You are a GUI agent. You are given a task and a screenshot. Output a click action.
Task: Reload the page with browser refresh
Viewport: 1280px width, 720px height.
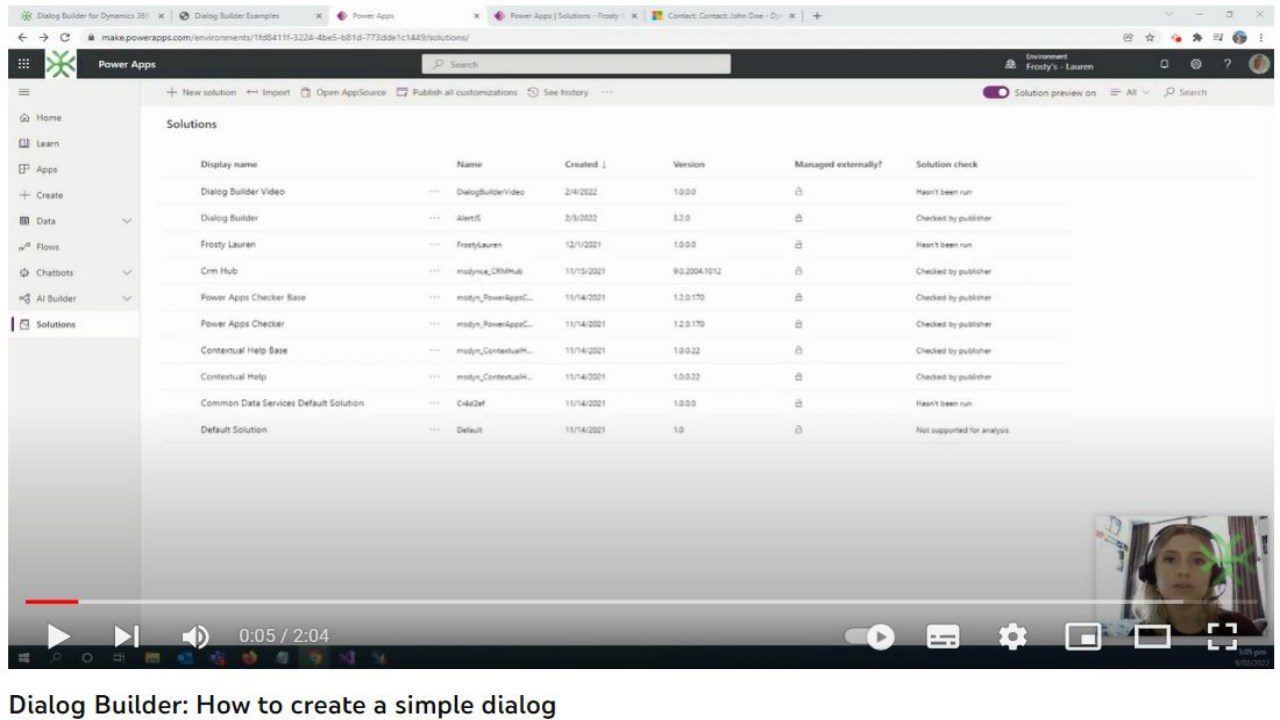(64, 37)
